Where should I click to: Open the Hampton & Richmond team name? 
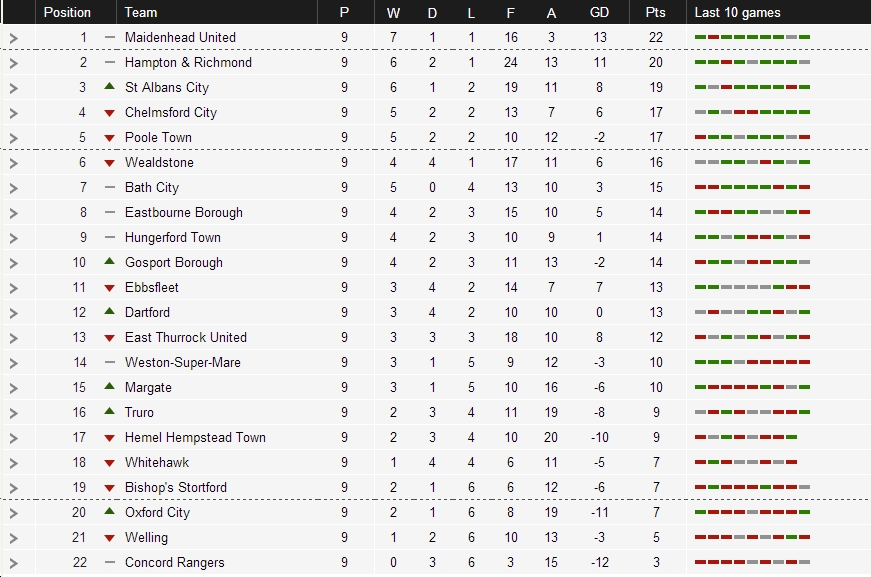(188, 62)
